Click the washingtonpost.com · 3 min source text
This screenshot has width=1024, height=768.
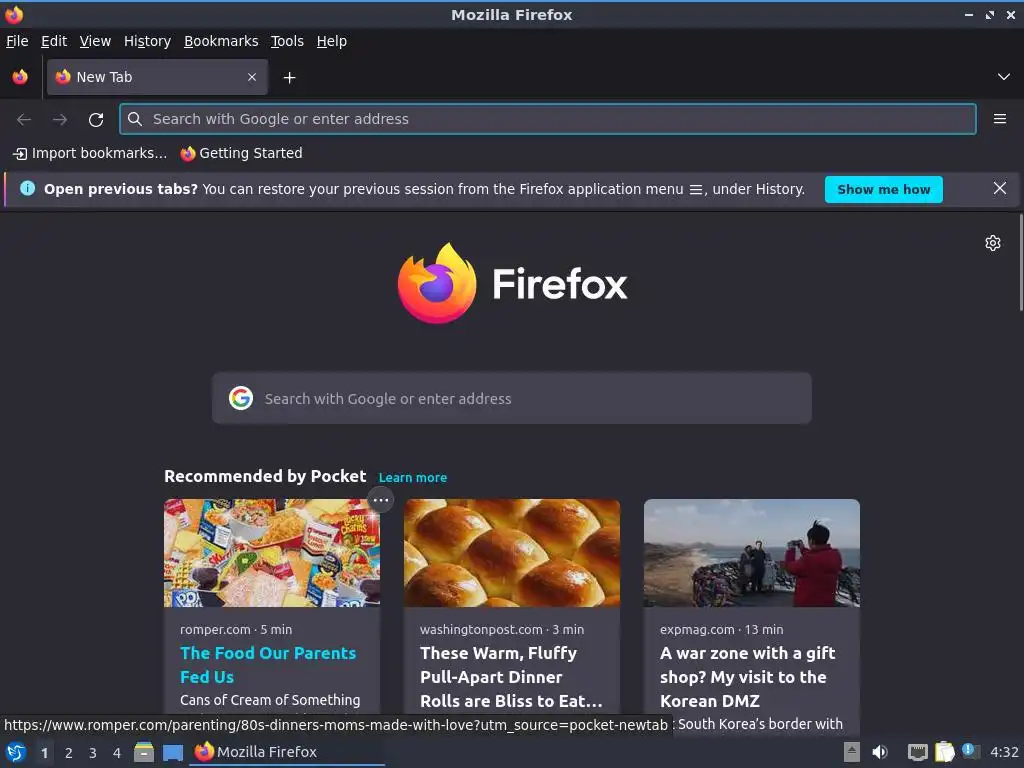tap(502, 630)
